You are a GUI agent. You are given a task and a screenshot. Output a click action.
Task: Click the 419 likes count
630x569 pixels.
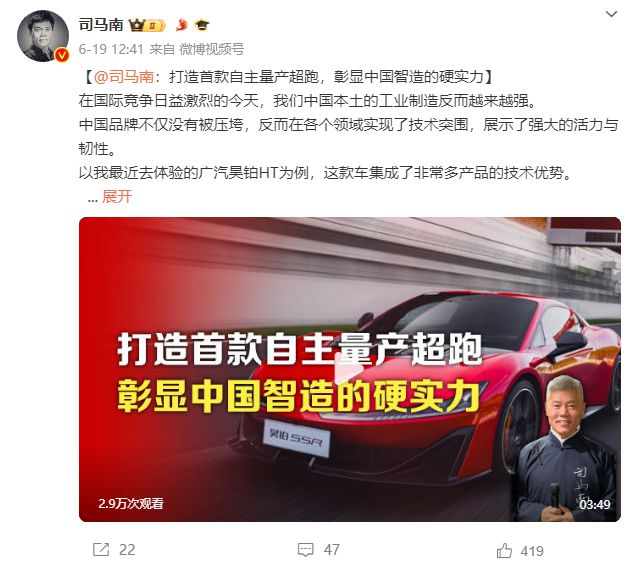coord(532,551)
